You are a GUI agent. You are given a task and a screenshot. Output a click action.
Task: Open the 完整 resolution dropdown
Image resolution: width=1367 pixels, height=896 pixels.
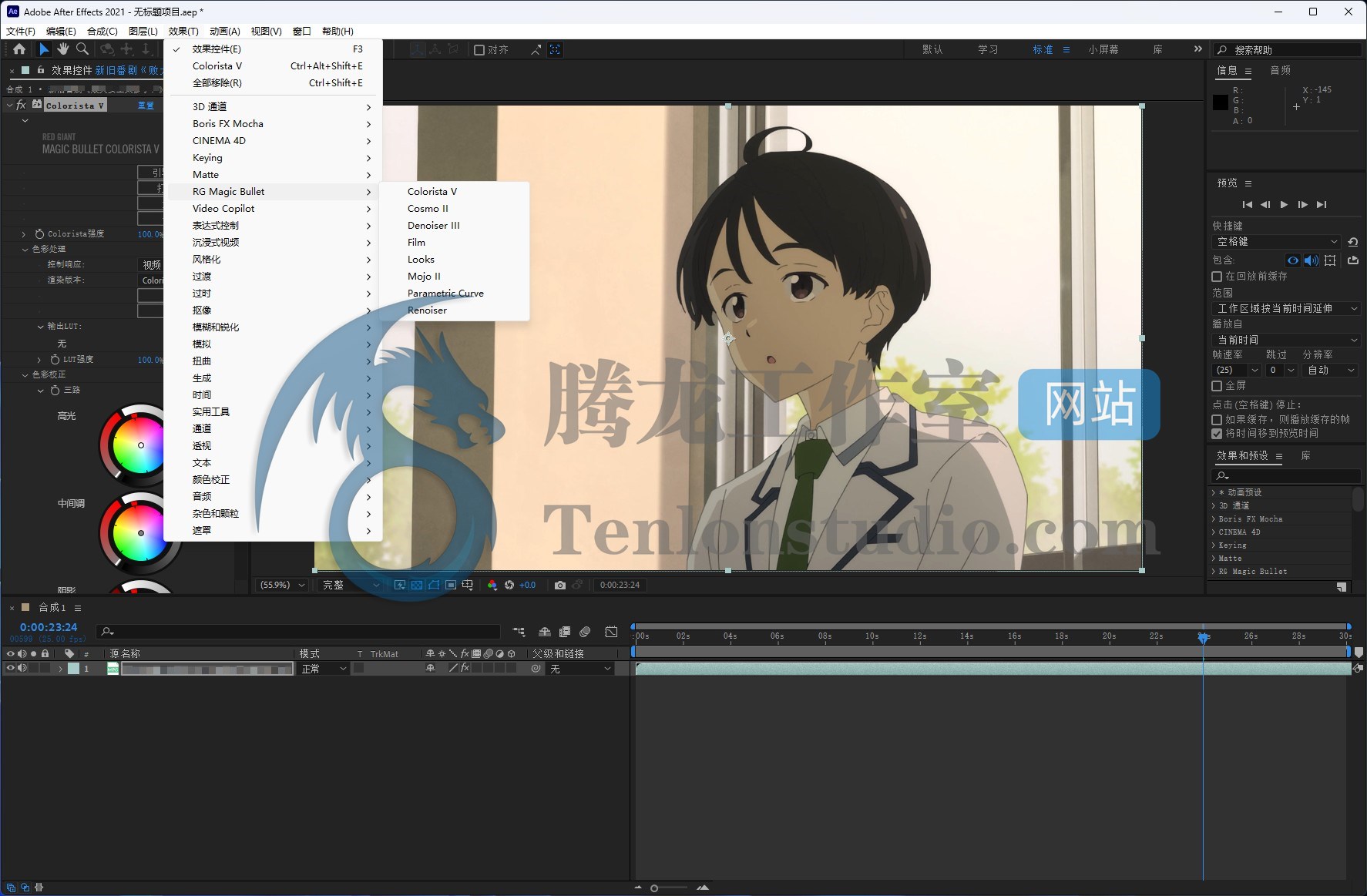[351, 586]
